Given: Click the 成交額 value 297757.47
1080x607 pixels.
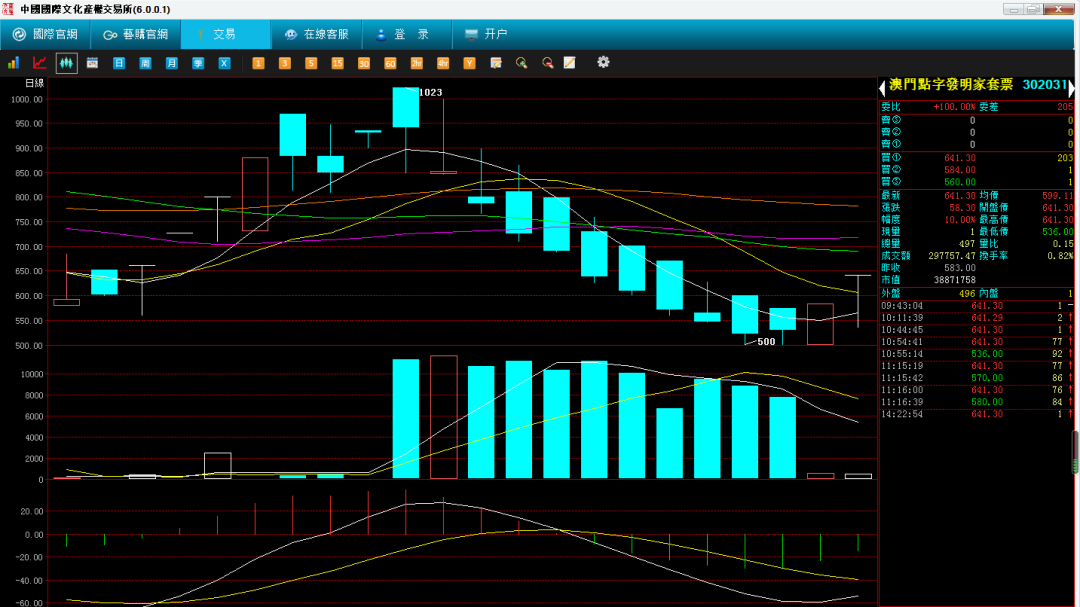Looking at the screenshot, I should click(x=951, y=256).
